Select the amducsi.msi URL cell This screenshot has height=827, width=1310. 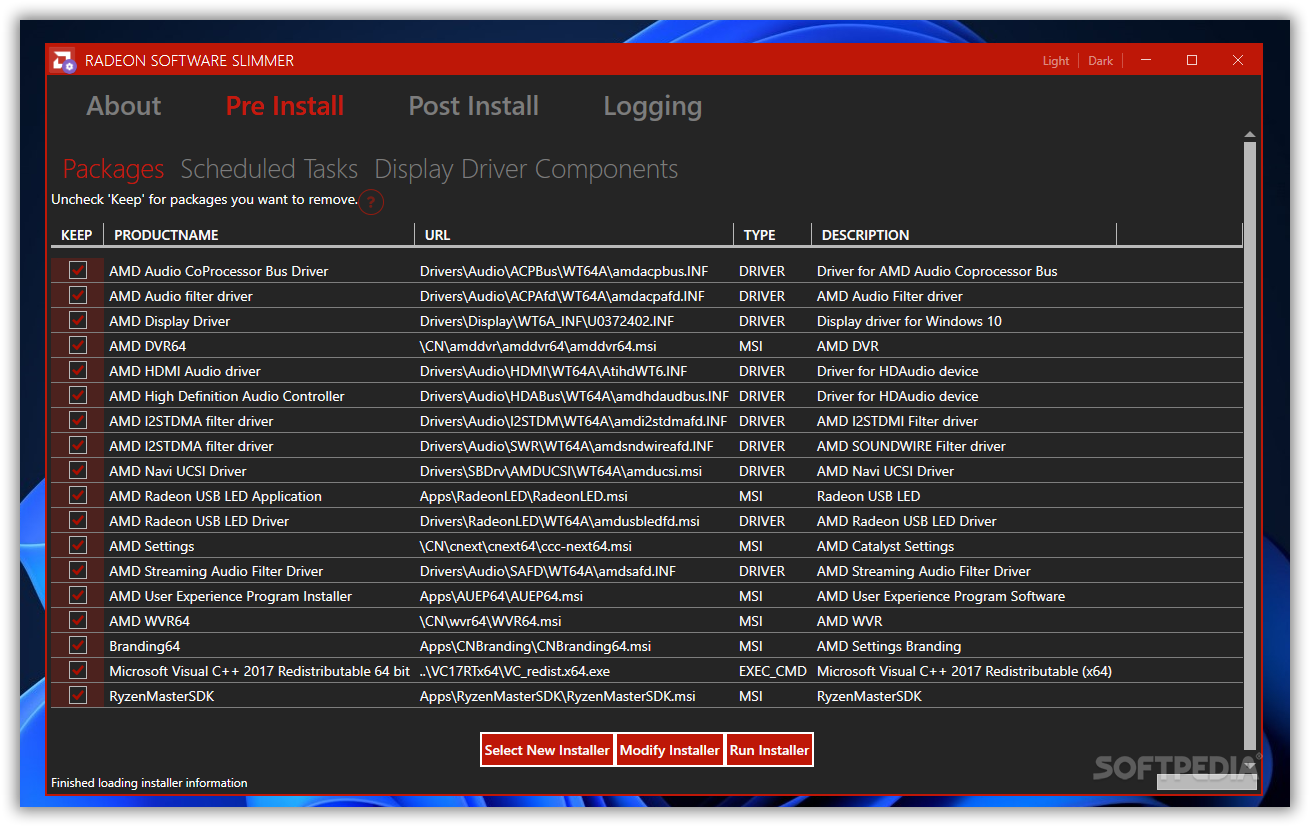point(561,471)
